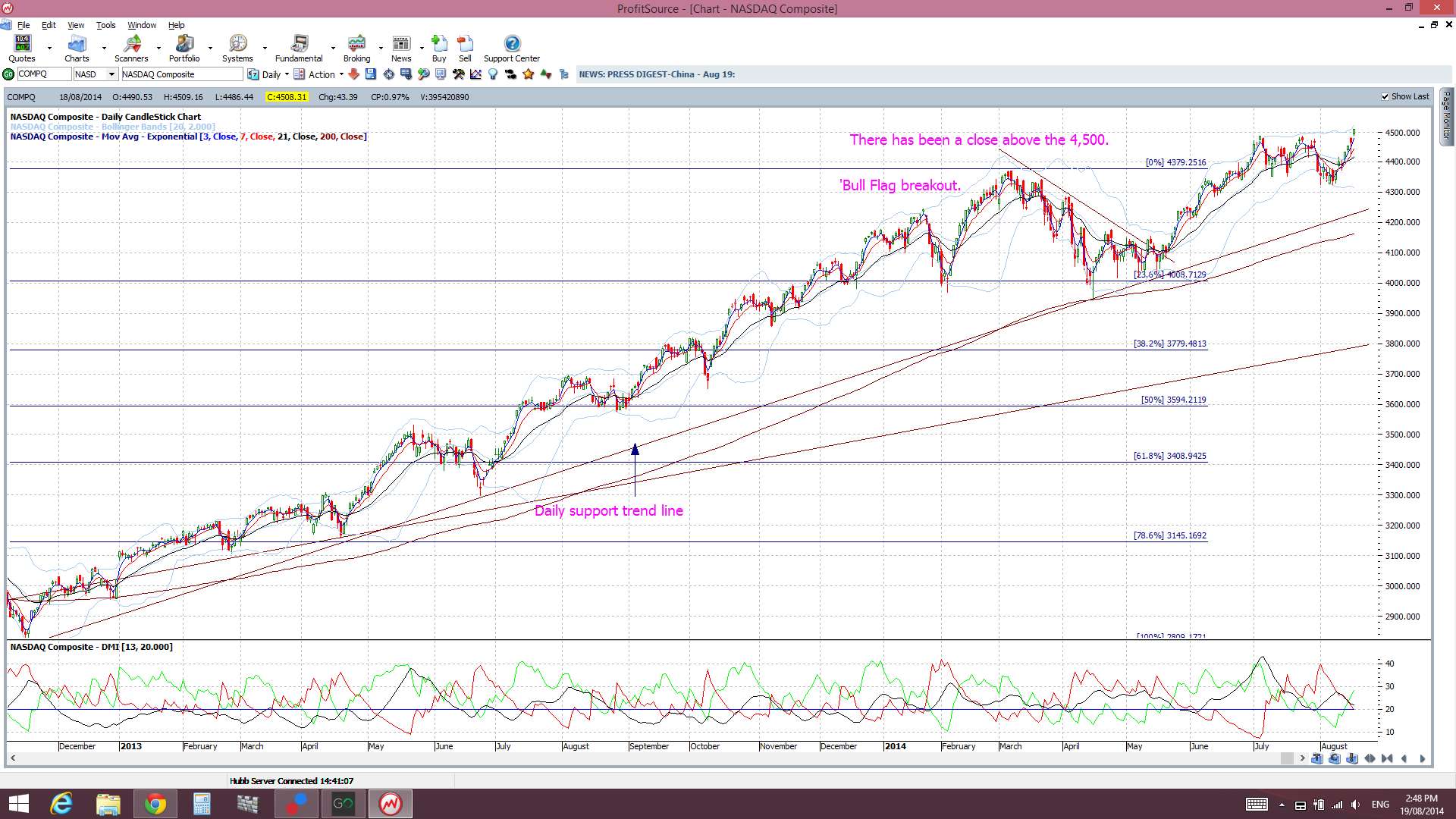Open File Explorer from the taskbar
Screen dimensions: 1456x819
pyautogui.click(x=108, y=804)
